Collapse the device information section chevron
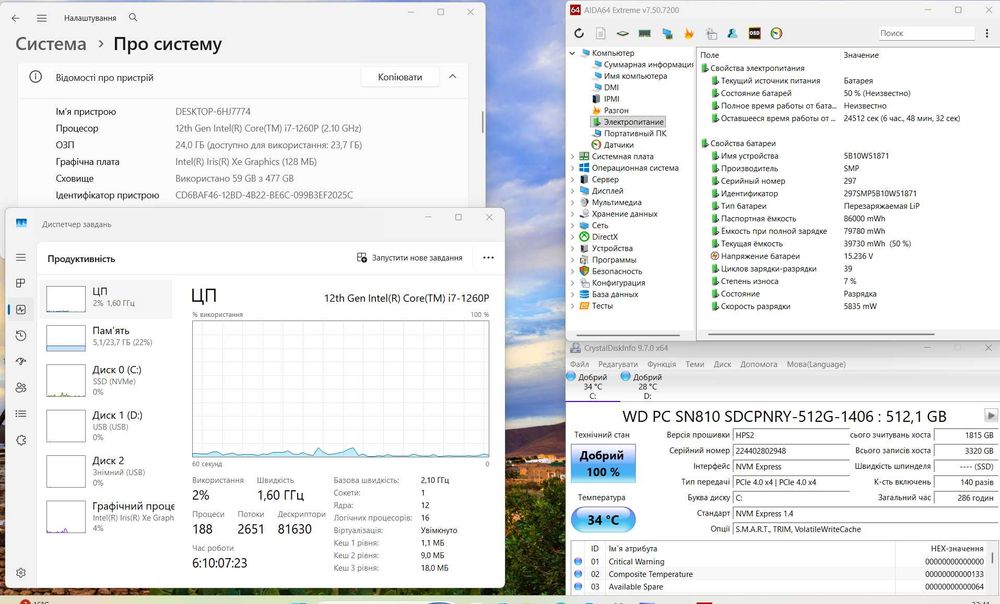This screenshot has width=1000, height=604. [x=452, y=77]
